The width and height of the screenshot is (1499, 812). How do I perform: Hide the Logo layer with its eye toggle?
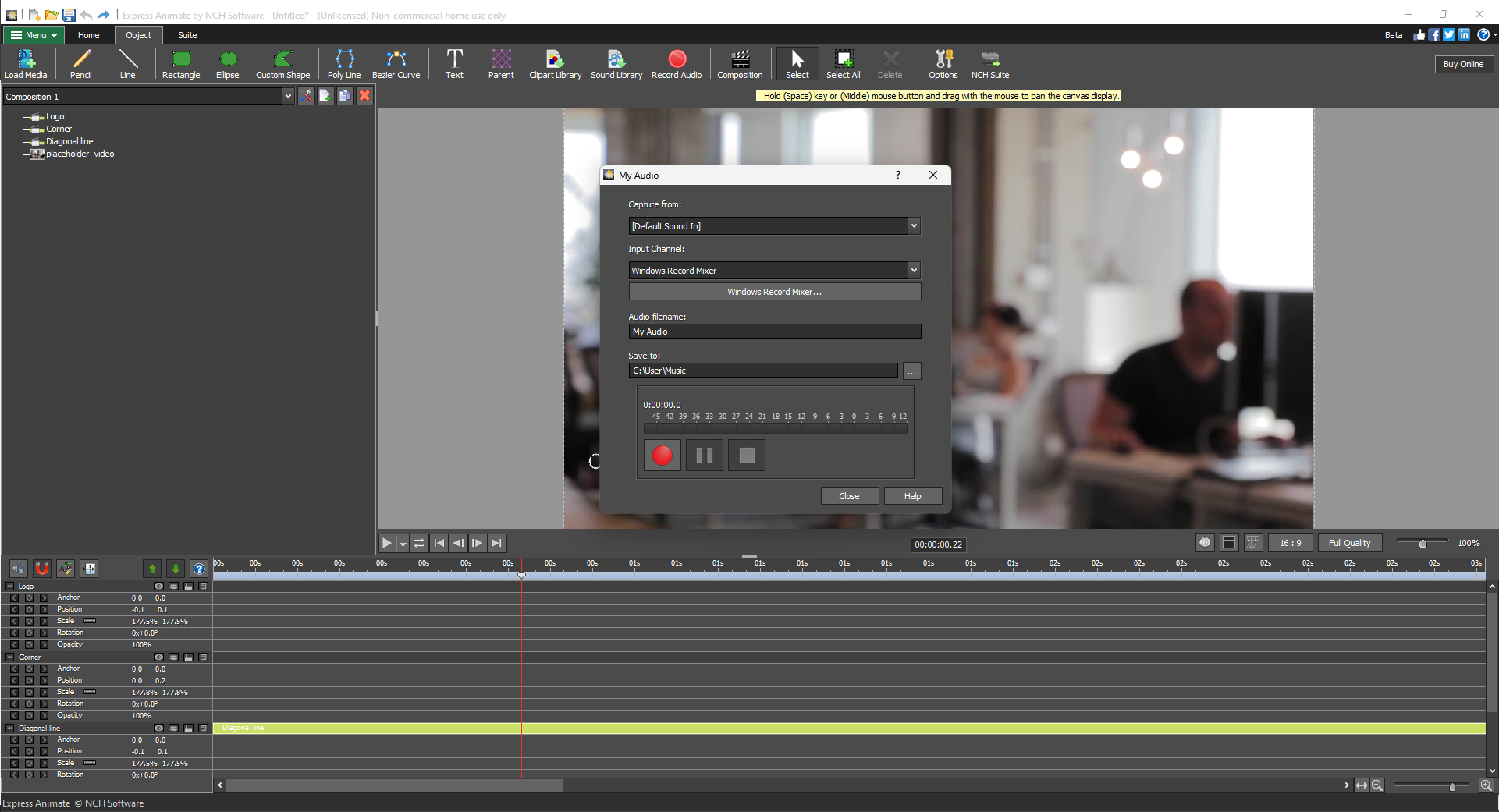(x=158, y=587)
